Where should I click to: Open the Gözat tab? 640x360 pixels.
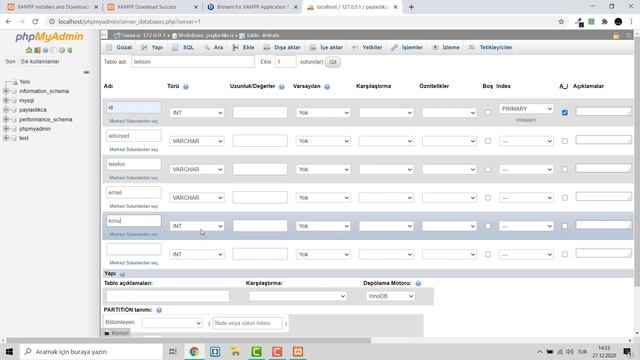(119, 47)
